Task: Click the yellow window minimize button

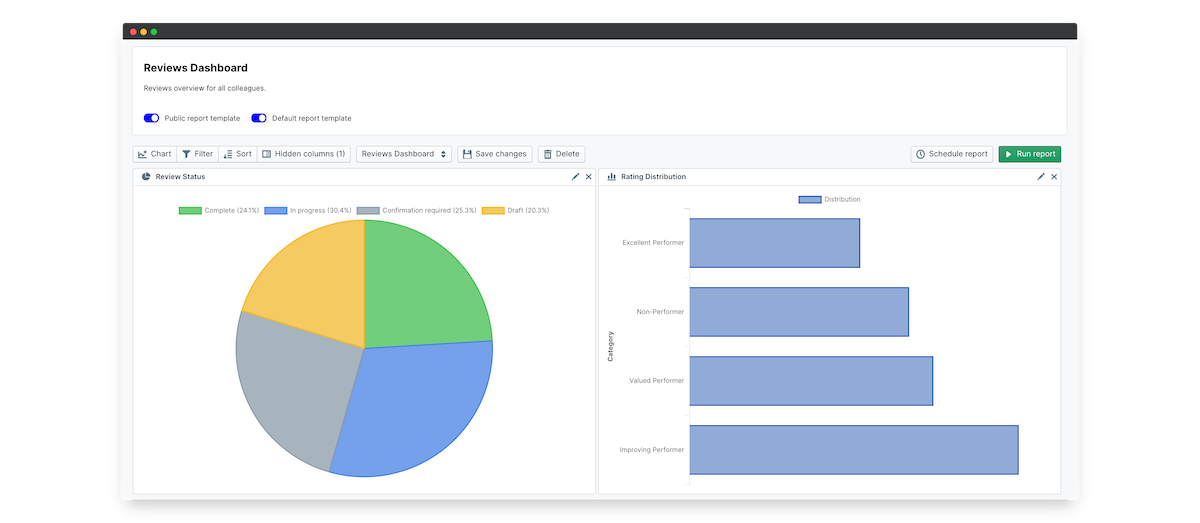Action: pyautogui.click(x=143, y=32)
